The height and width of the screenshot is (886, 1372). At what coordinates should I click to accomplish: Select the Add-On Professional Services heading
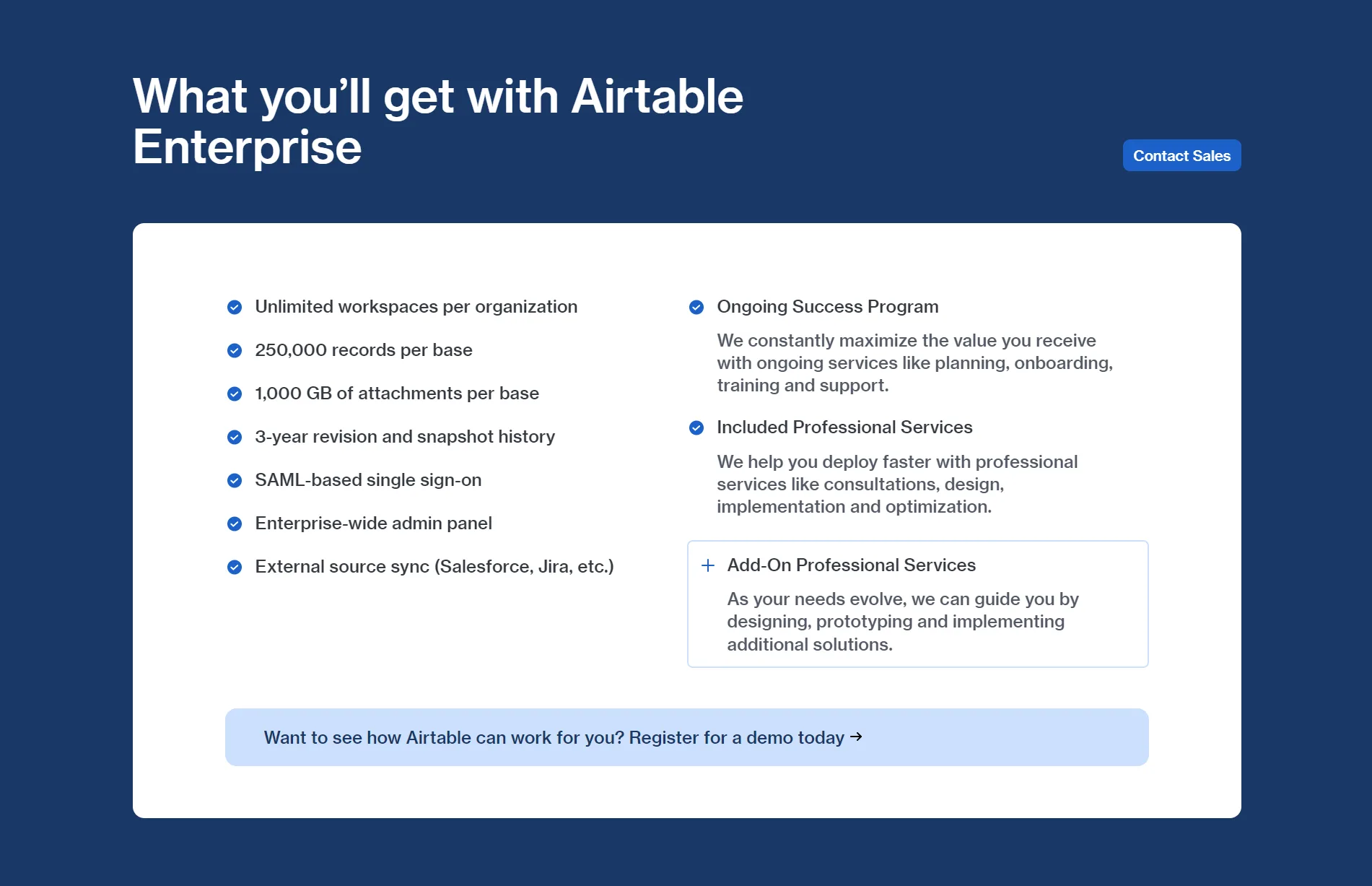(x=851, y=565)
